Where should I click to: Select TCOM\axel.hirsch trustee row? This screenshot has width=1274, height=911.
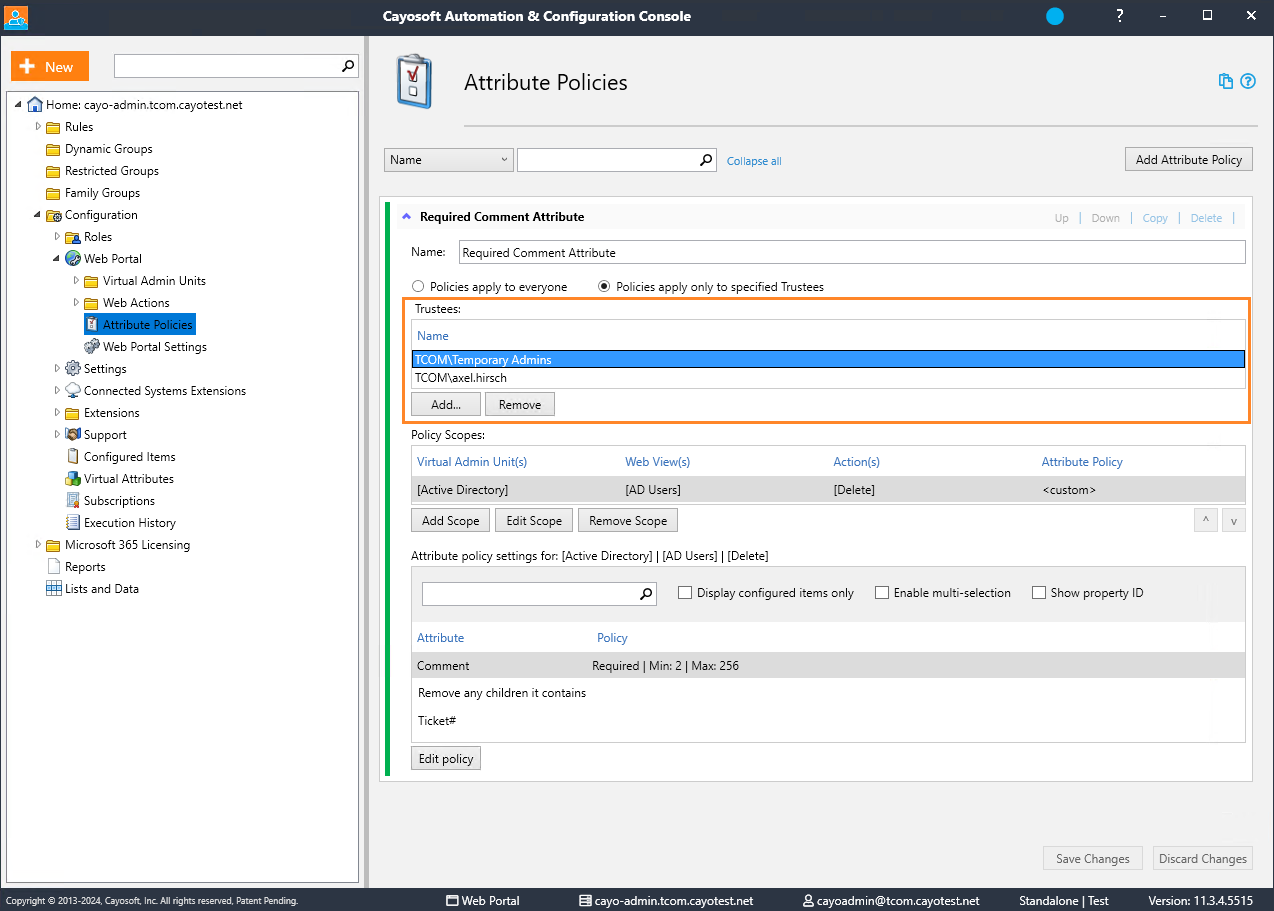pos(828,378)
